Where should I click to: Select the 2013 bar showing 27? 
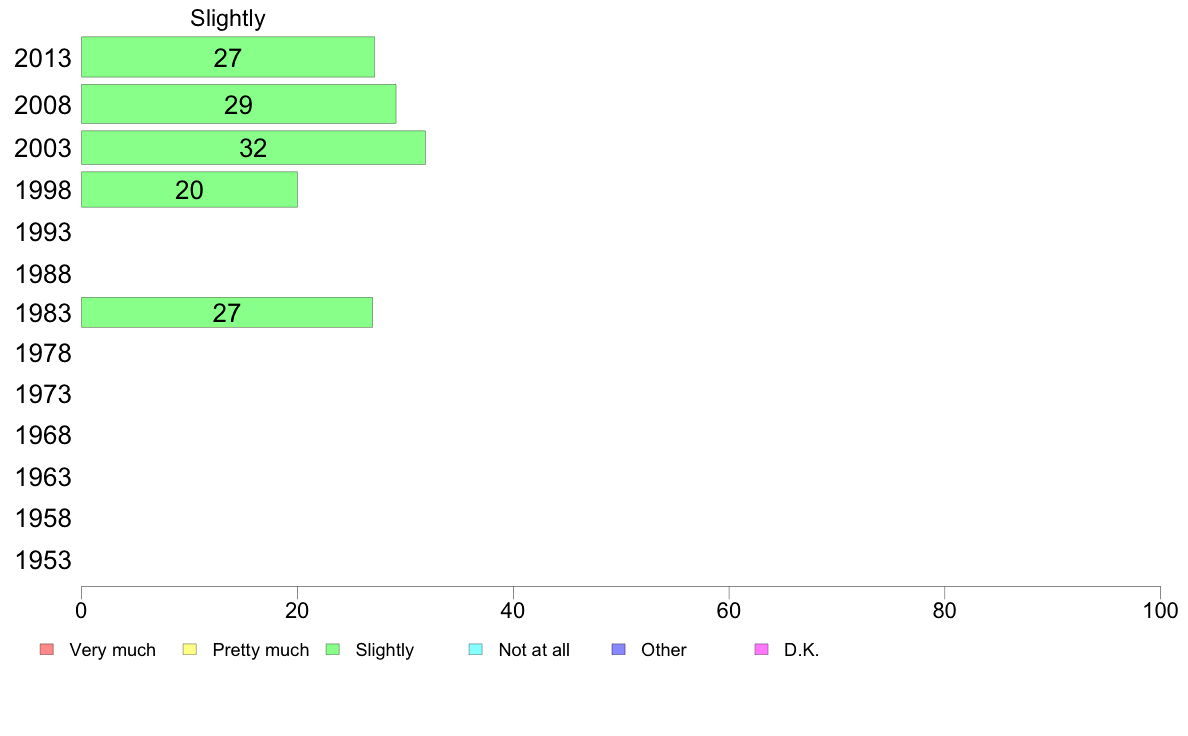coord(228,57)
